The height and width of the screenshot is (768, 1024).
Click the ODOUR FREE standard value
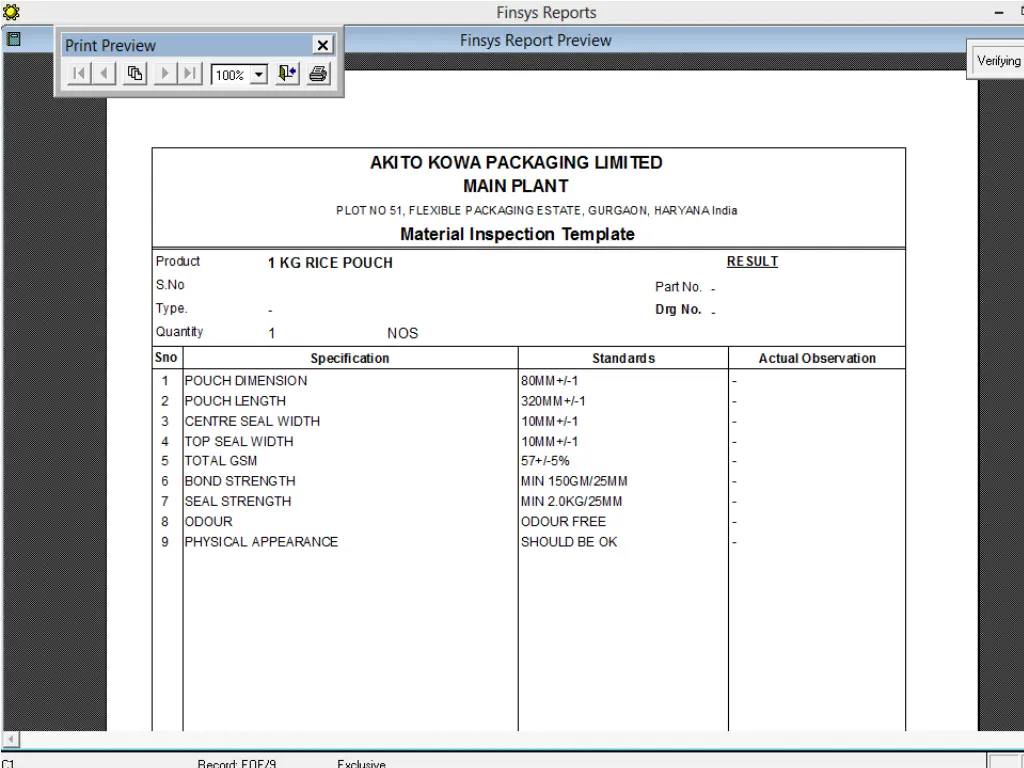click(x=564, y=522)
